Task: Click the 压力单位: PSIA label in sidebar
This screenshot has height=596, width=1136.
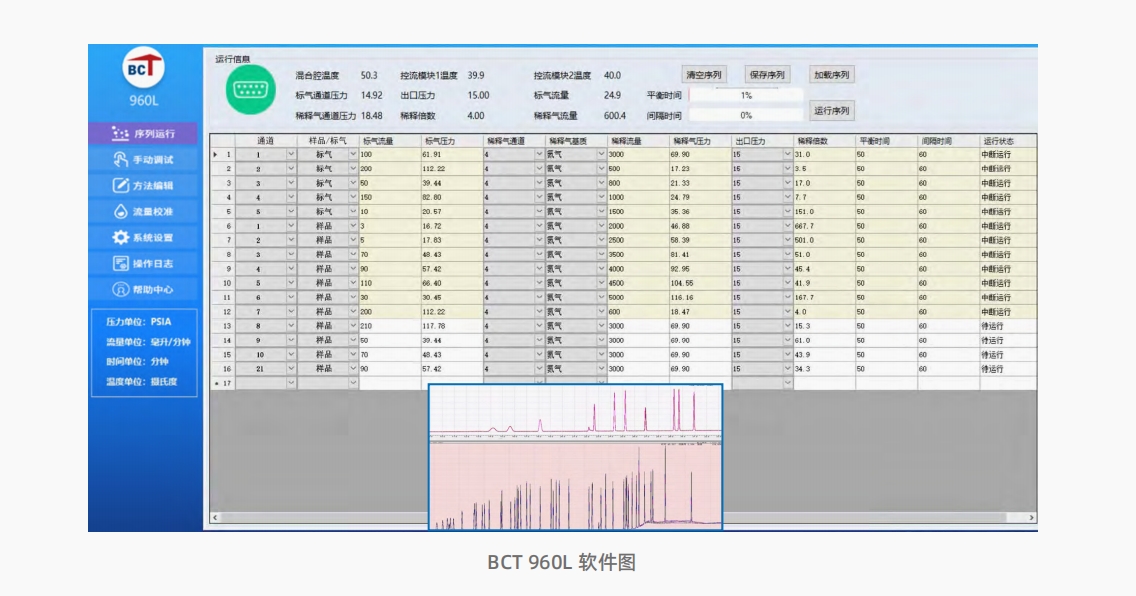Action: click(x=139, y=322)
